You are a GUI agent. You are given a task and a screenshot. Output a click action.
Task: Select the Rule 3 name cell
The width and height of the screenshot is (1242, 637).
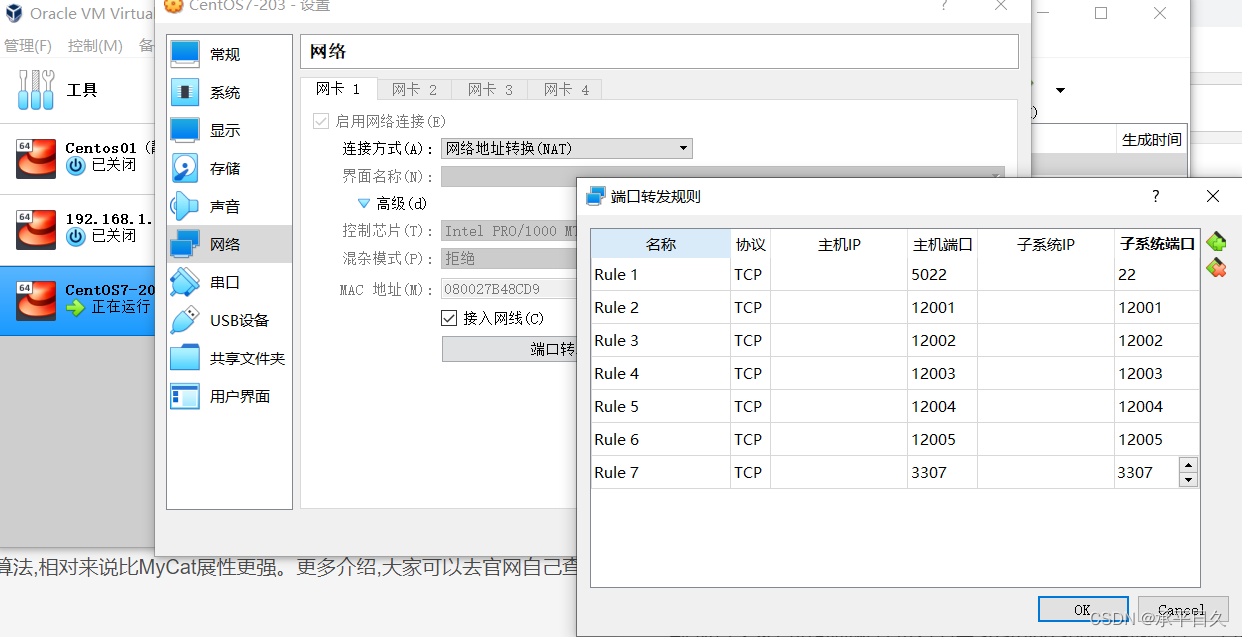click(661, 340)
